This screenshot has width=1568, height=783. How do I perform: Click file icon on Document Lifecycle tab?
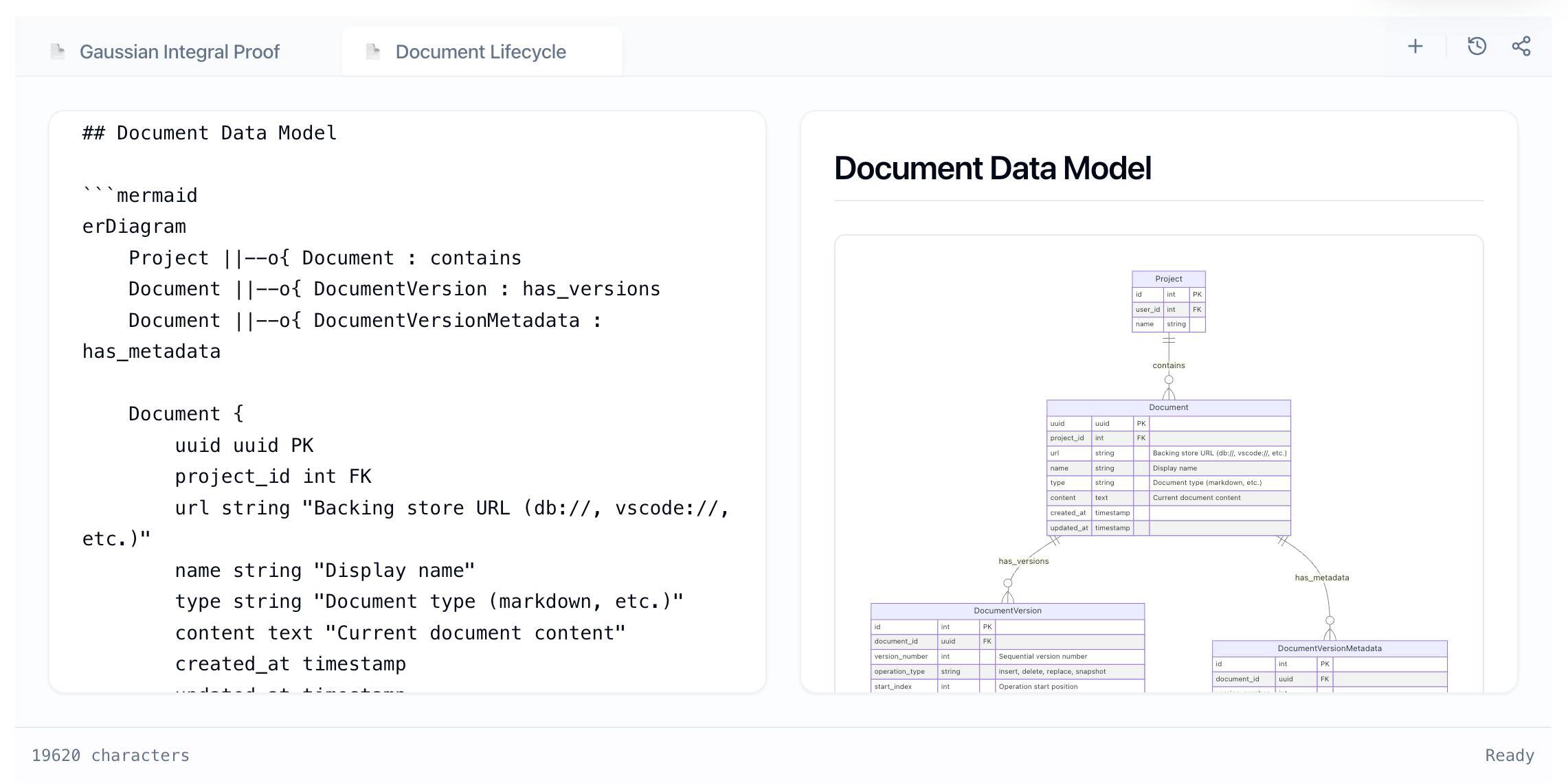pyautogui.click(x=373, y=52)
